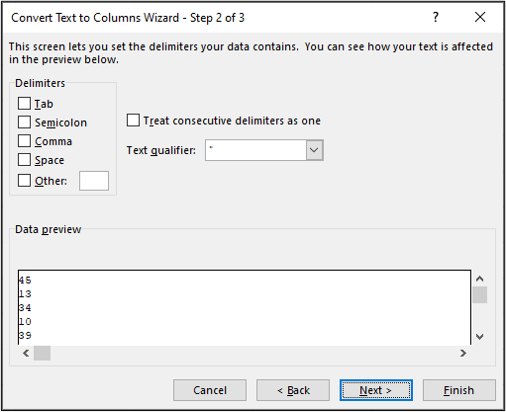Open help via the question mark icon
The width and height of the screenshot is (506, 412).
[435, 17]
